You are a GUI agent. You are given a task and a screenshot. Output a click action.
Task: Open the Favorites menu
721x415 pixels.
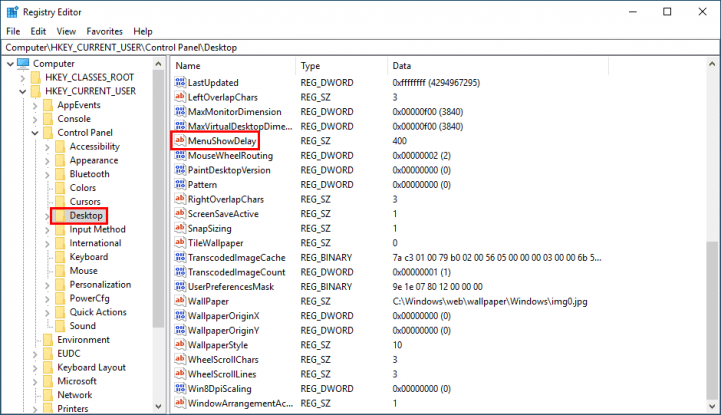pos(105,31)
